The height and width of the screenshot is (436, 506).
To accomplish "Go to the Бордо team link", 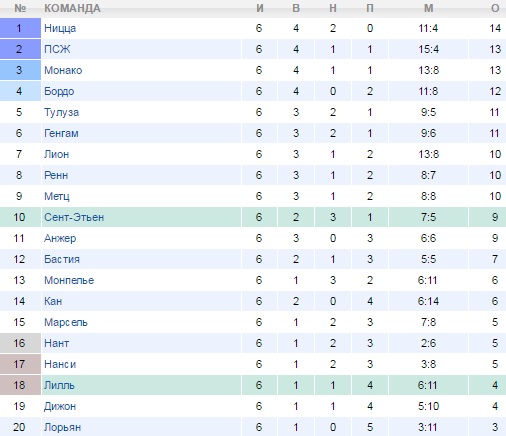I will point(59,91).
